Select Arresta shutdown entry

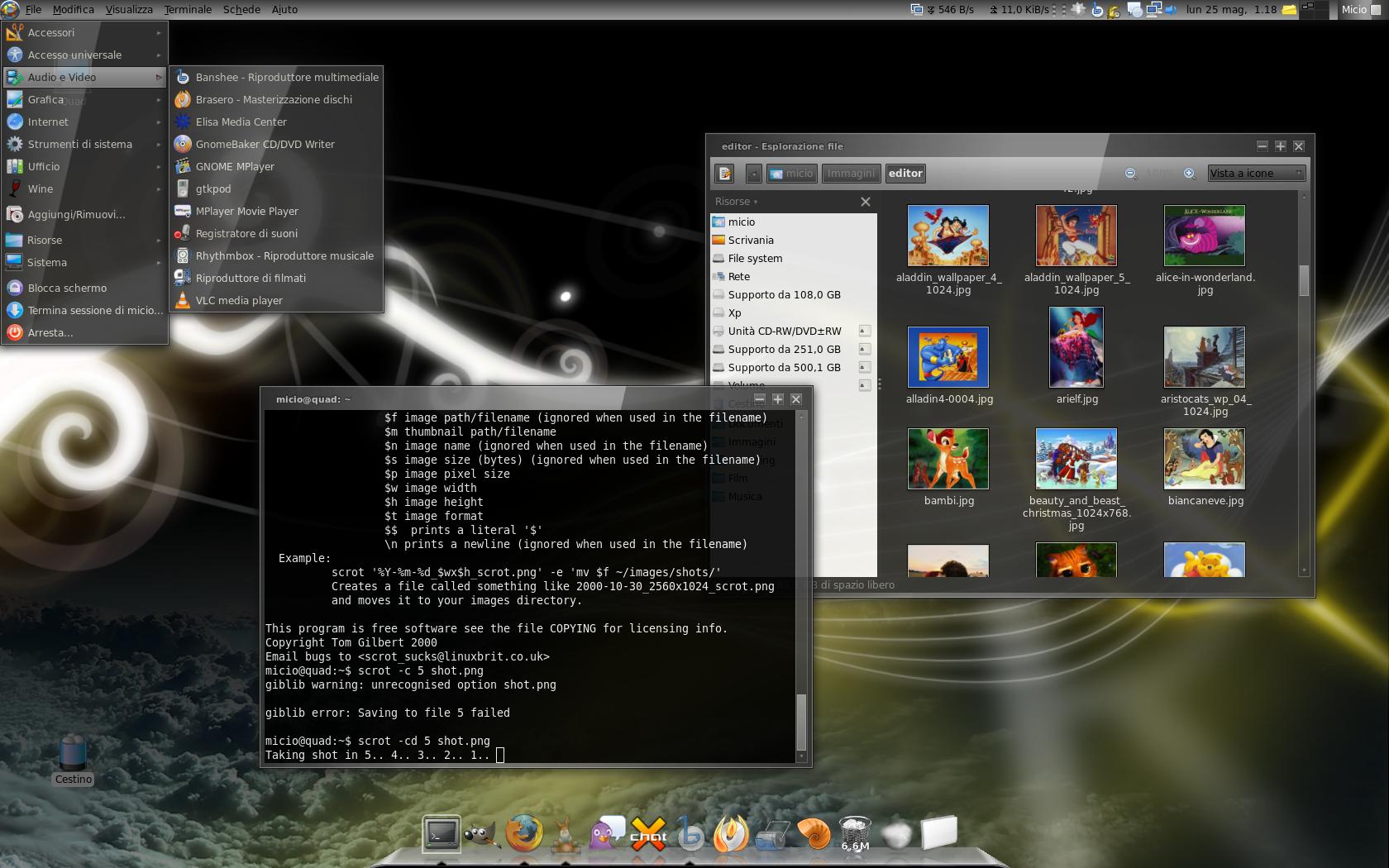click(x=84, y=332)
